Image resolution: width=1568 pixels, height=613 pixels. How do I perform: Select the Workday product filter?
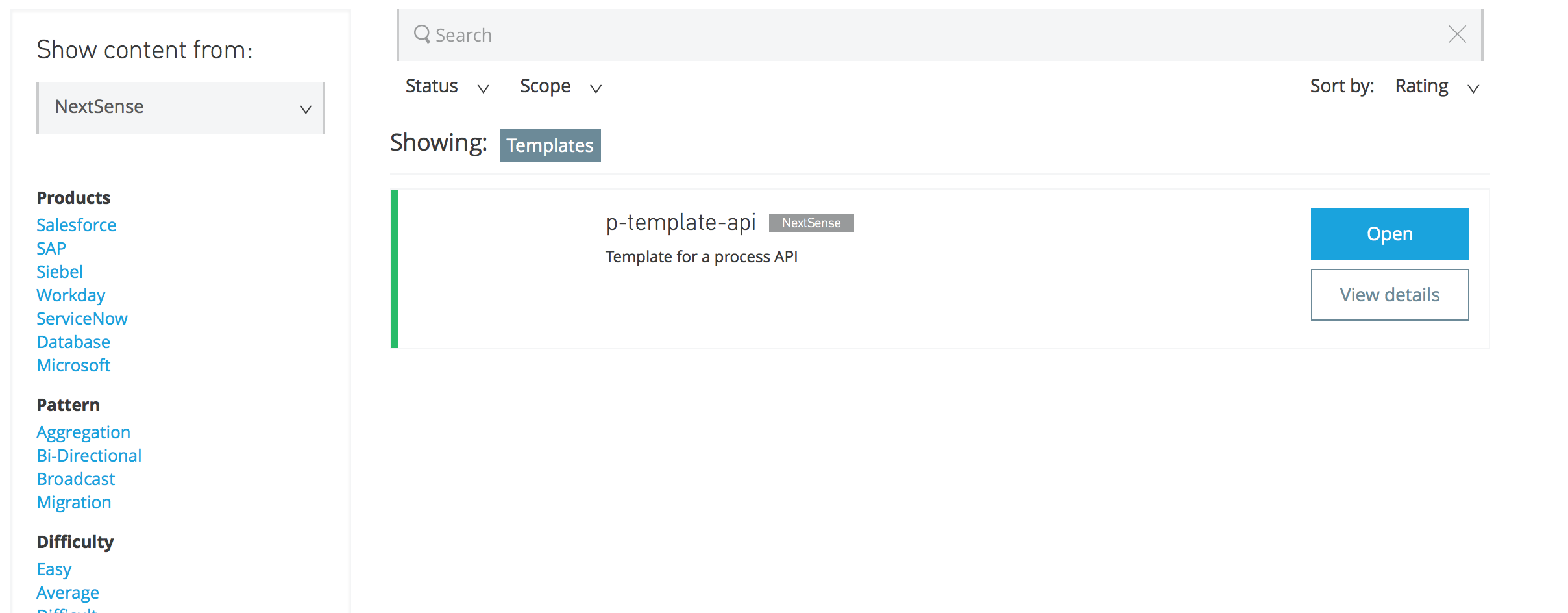pyautogui.click(x=71, y=295)
